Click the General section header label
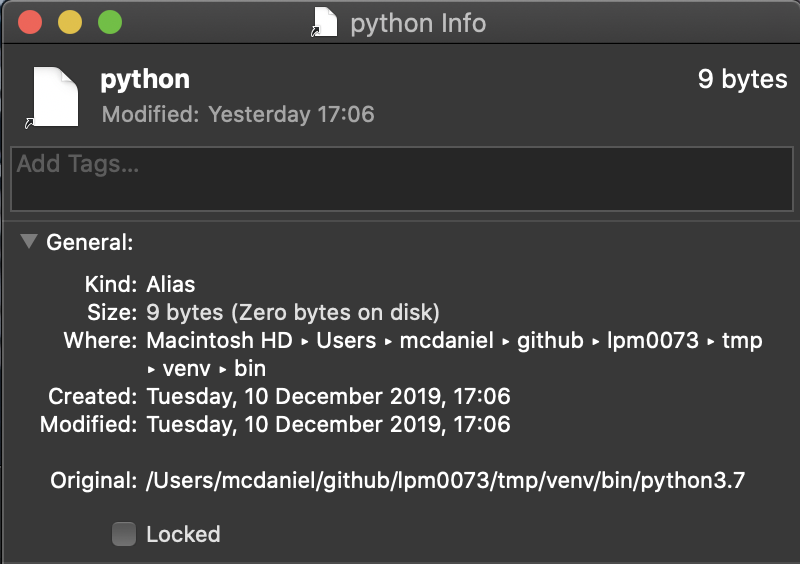This screenshot has width=800, height=564. [x=90, y=242]
